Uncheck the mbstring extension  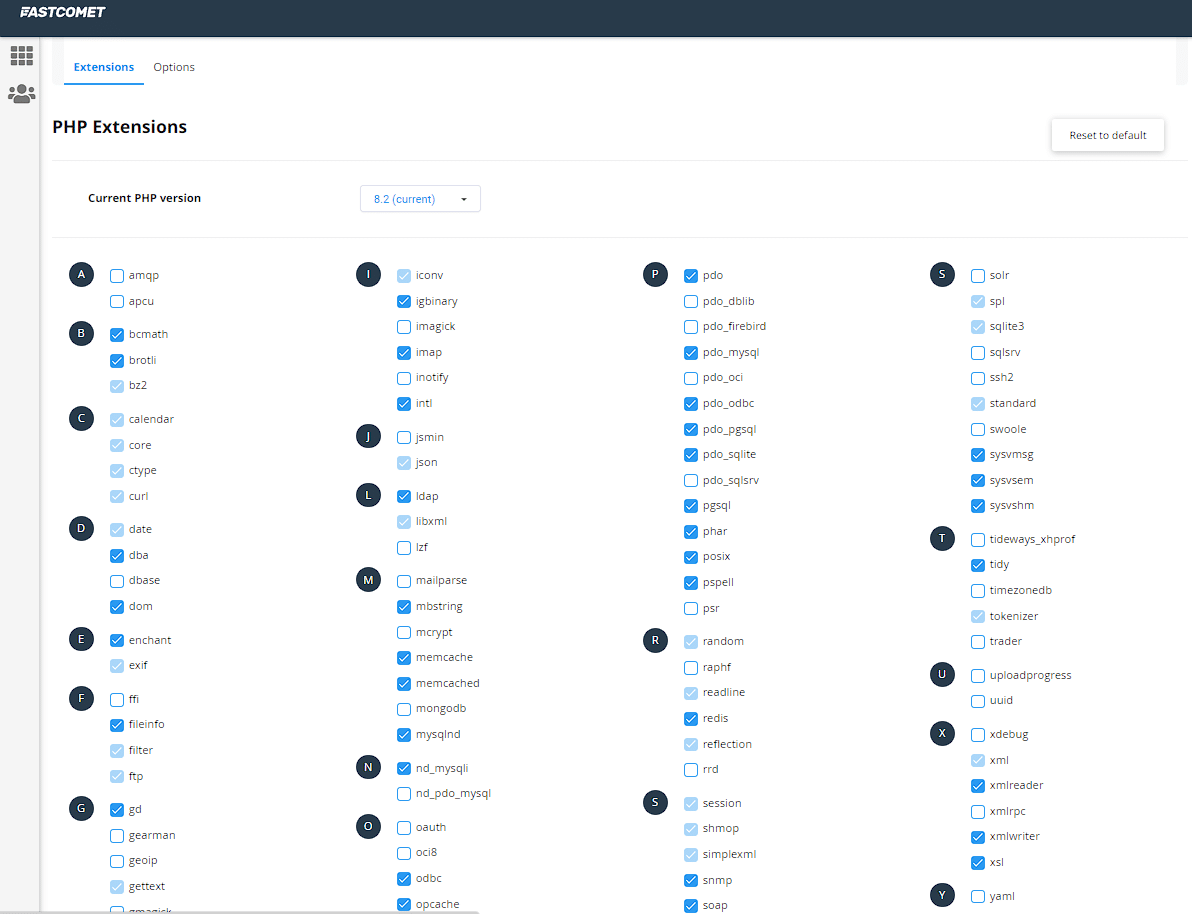click(404, 607)
